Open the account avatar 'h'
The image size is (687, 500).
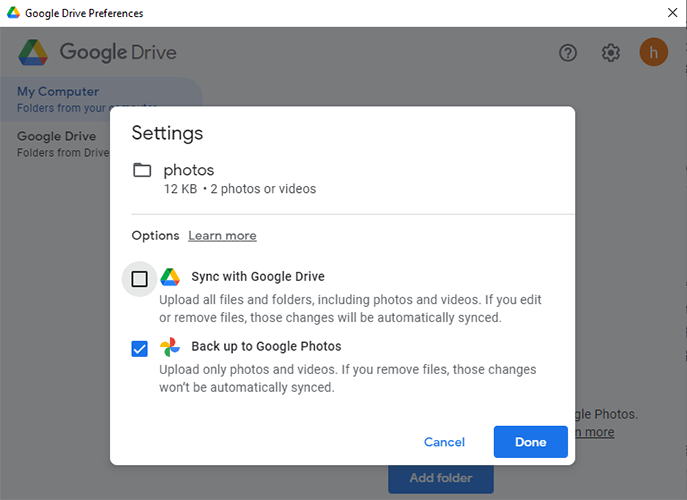pos(653,52)
